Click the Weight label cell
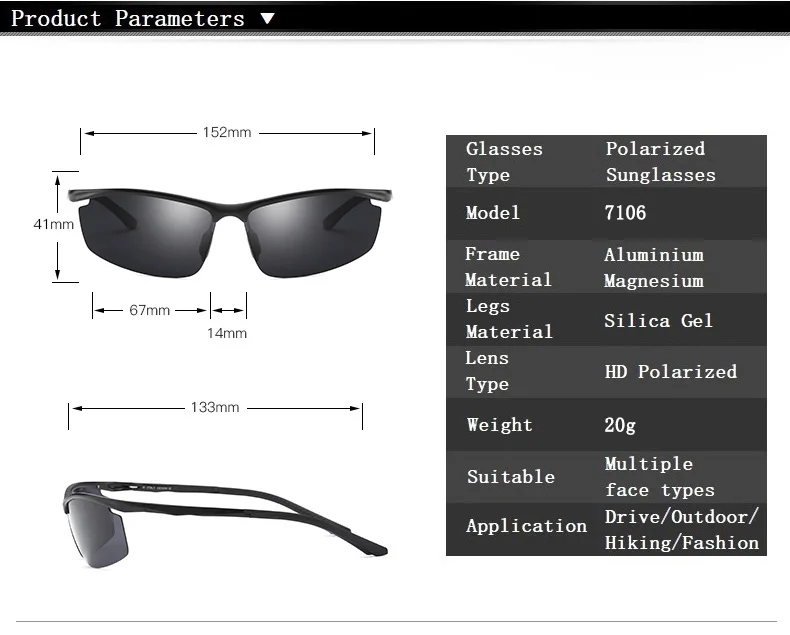This screenshot has height=635, width=790. tap(499, 424)
